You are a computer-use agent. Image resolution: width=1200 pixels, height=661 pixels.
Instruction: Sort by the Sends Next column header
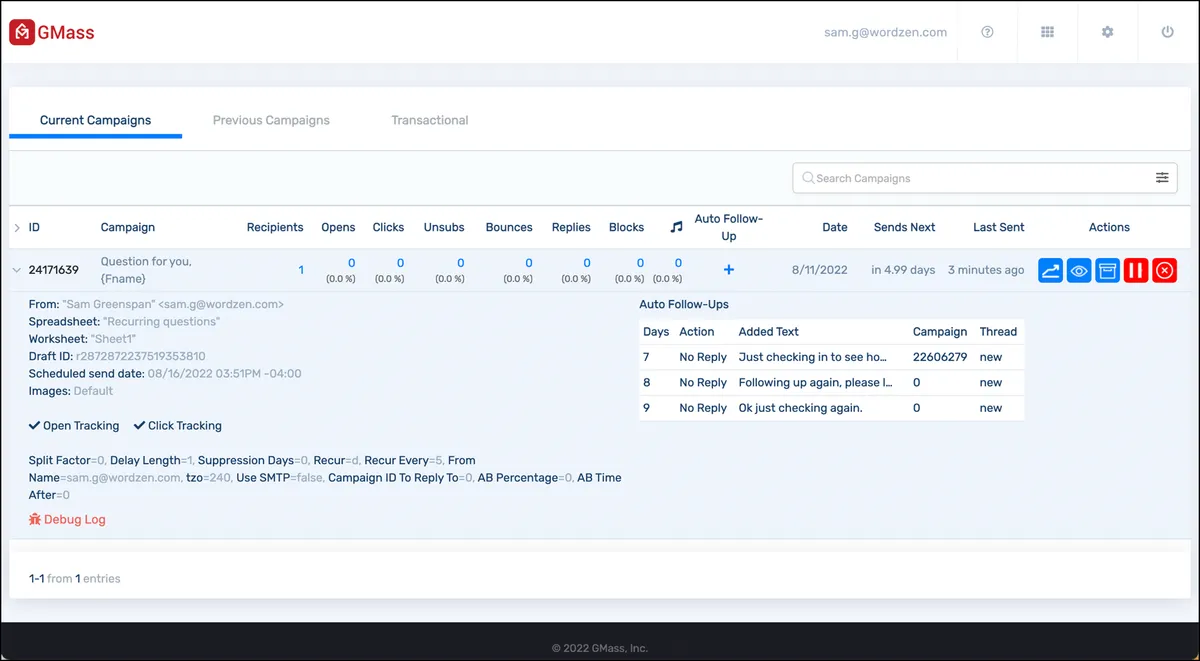[904, 227]
